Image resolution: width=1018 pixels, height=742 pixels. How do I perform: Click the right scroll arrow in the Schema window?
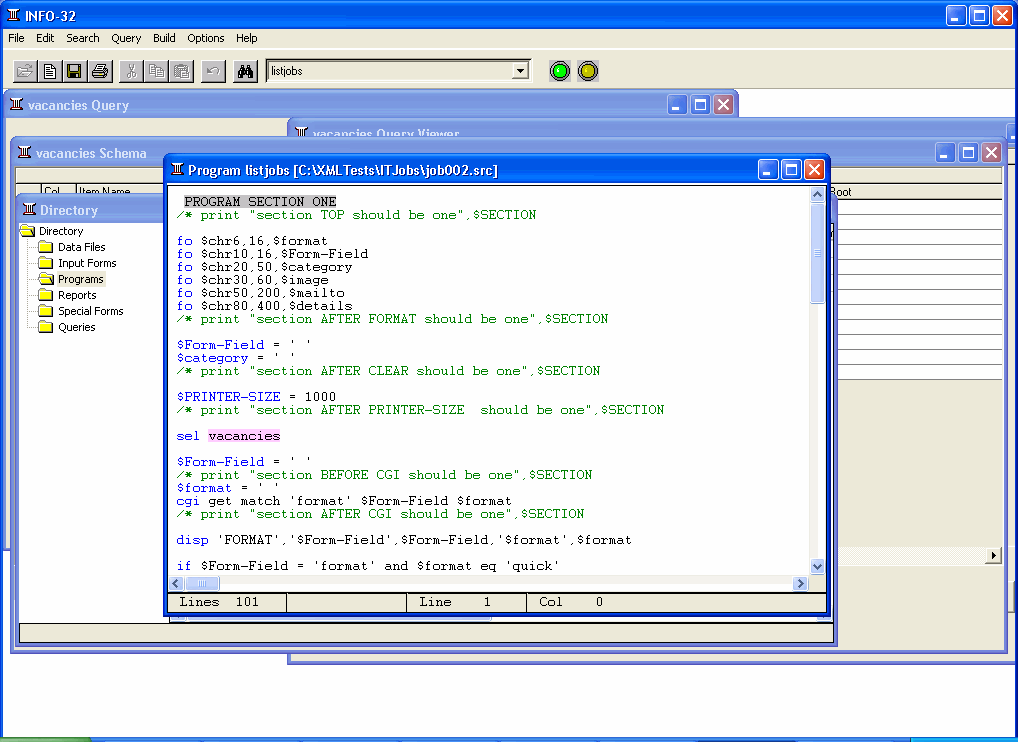click(x=993, y=555)
